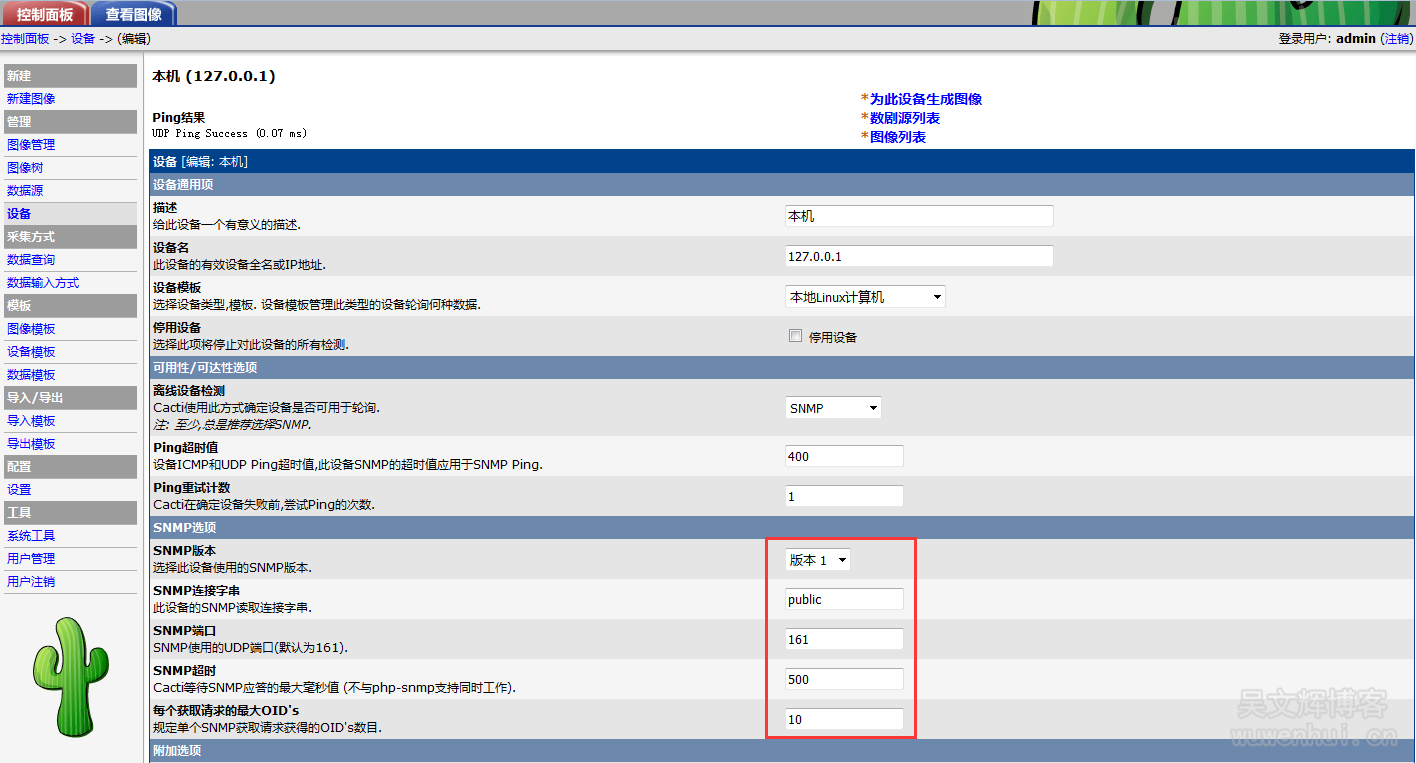The width and height of the screenshot is (1416, 763).
Task: Switch to the 控制面板 tab
Action: click(x=44, y=14)
